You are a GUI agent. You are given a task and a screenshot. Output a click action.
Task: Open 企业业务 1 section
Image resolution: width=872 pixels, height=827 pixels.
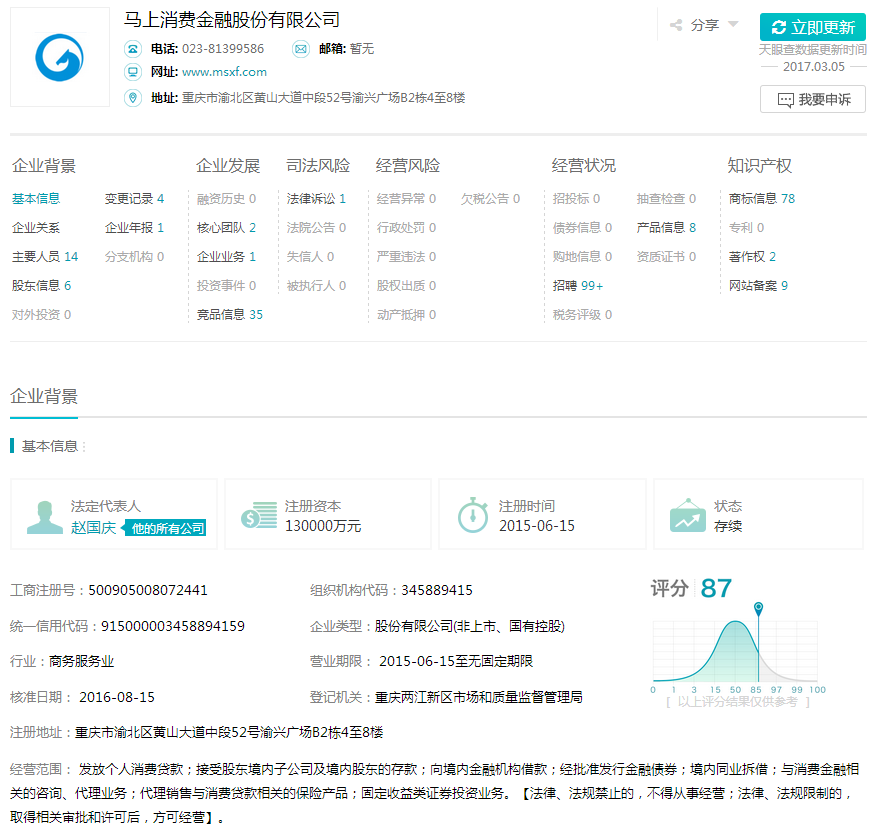point(226,256)
